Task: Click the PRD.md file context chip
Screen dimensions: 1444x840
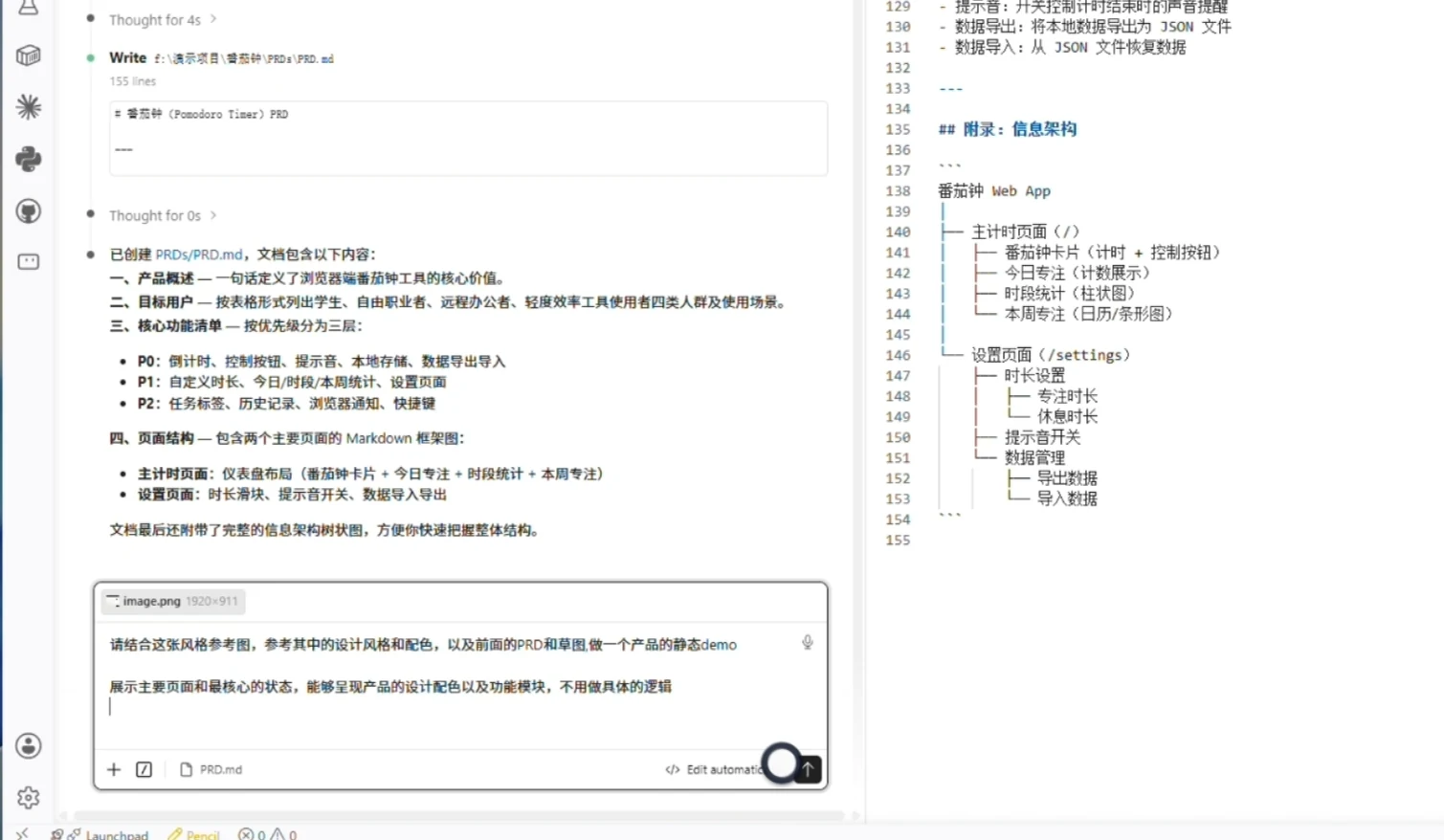Action: click(x=211, y=769)
